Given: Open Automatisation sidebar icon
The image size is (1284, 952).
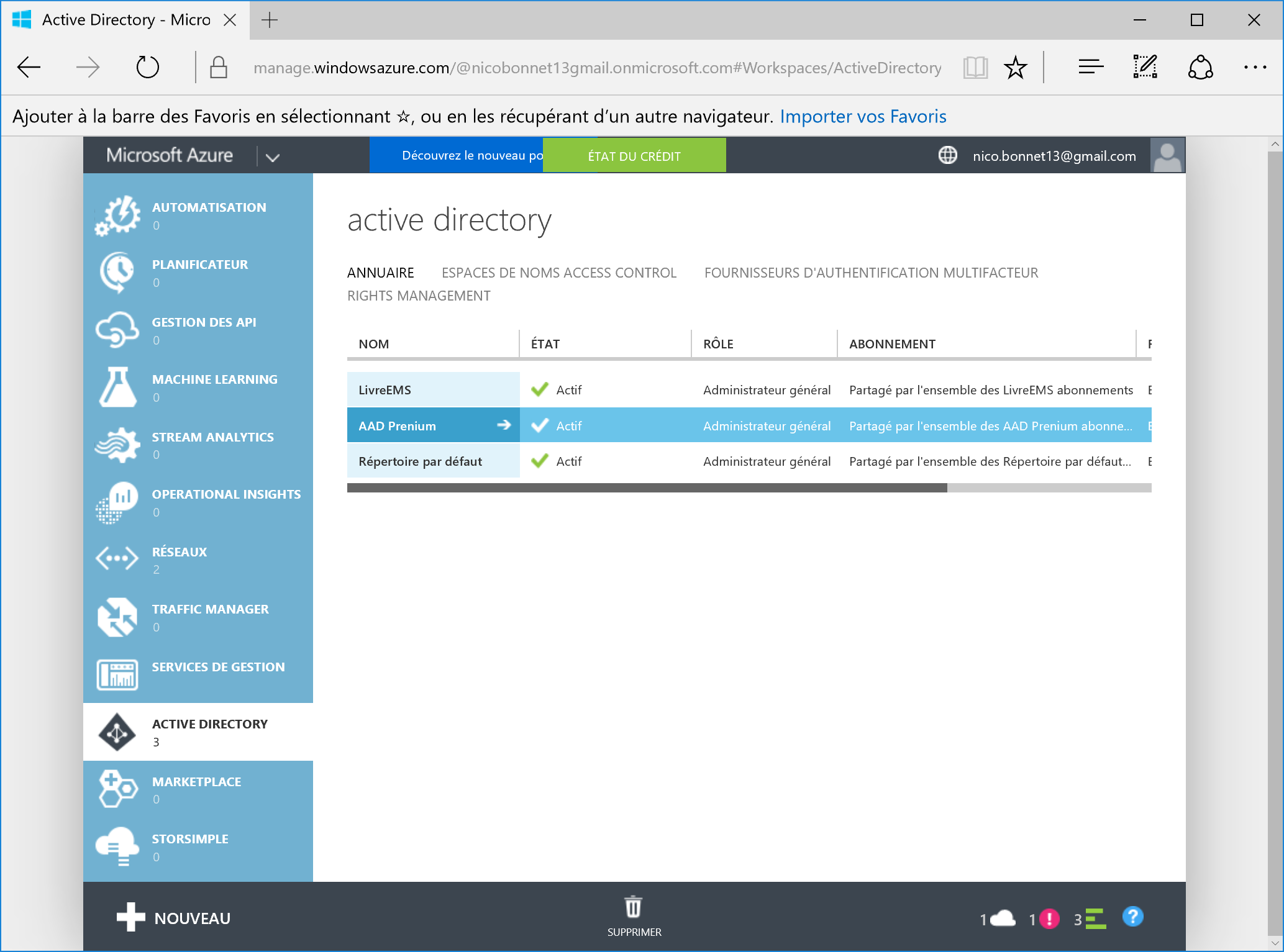Looking at the screenshot, I should click(x=117, y=215).
